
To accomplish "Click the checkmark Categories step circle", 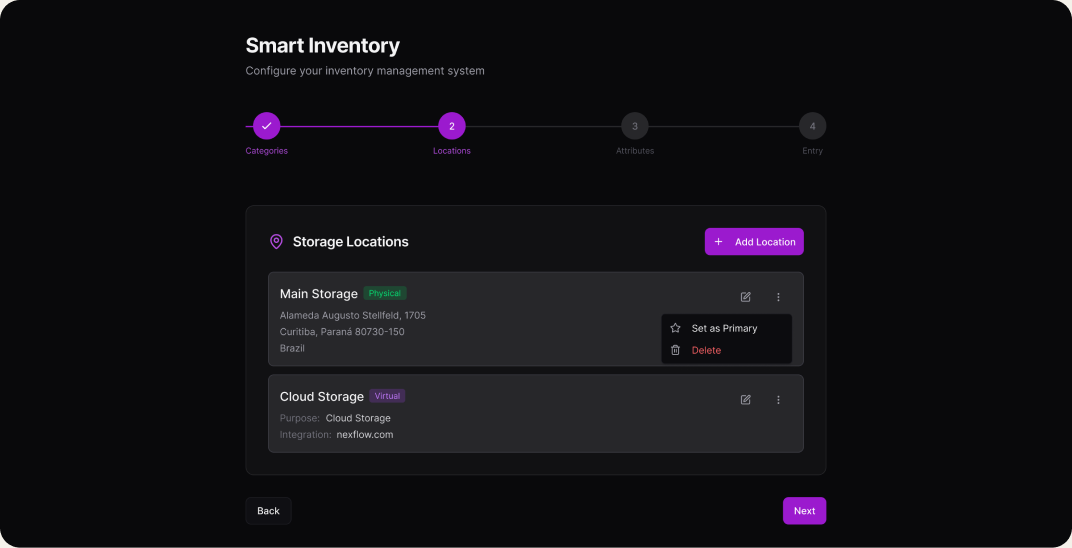I will pyautogui.click(x=267, y=126).
